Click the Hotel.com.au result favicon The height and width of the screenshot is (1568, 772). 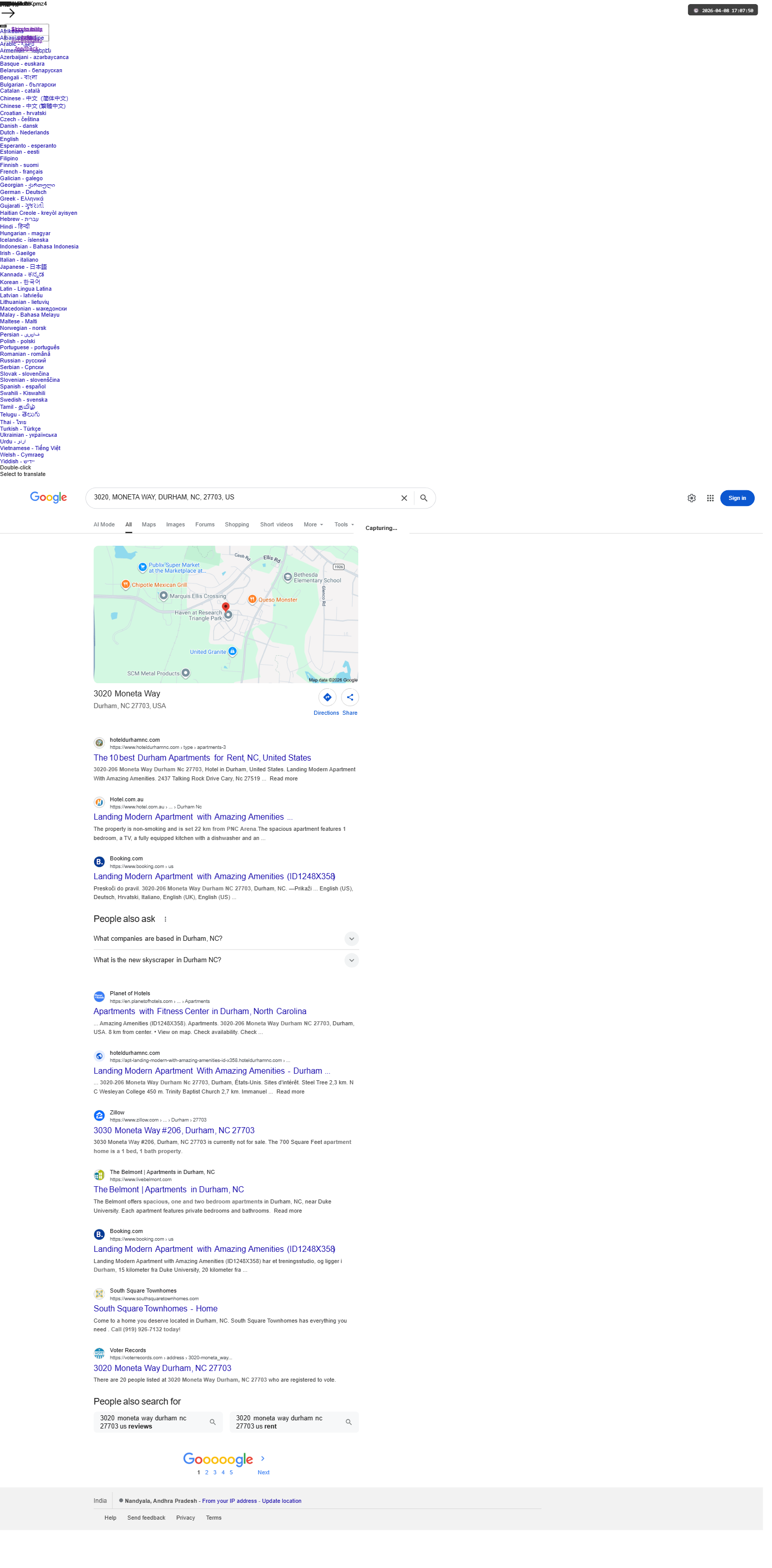click(x=99, y=802)
